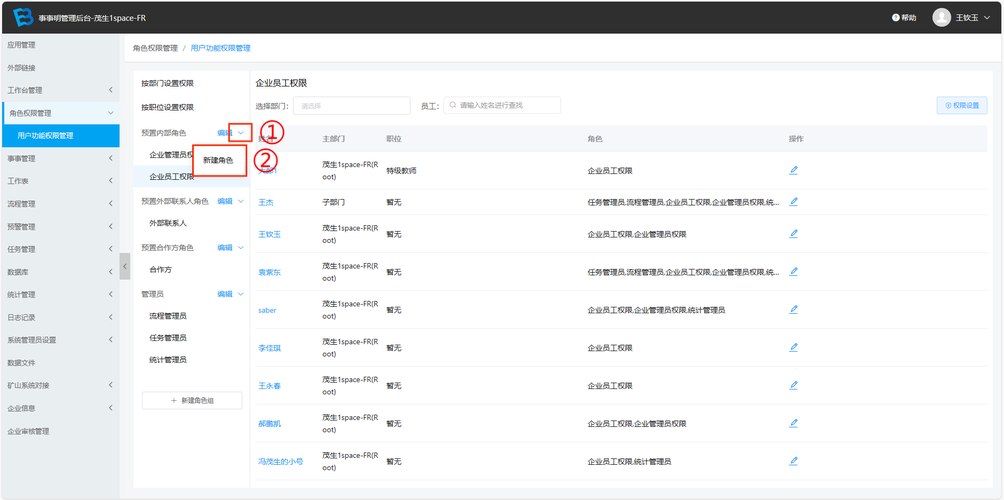Open employee link 王永春
The image size is (1004, 500).
pos(270,385)
